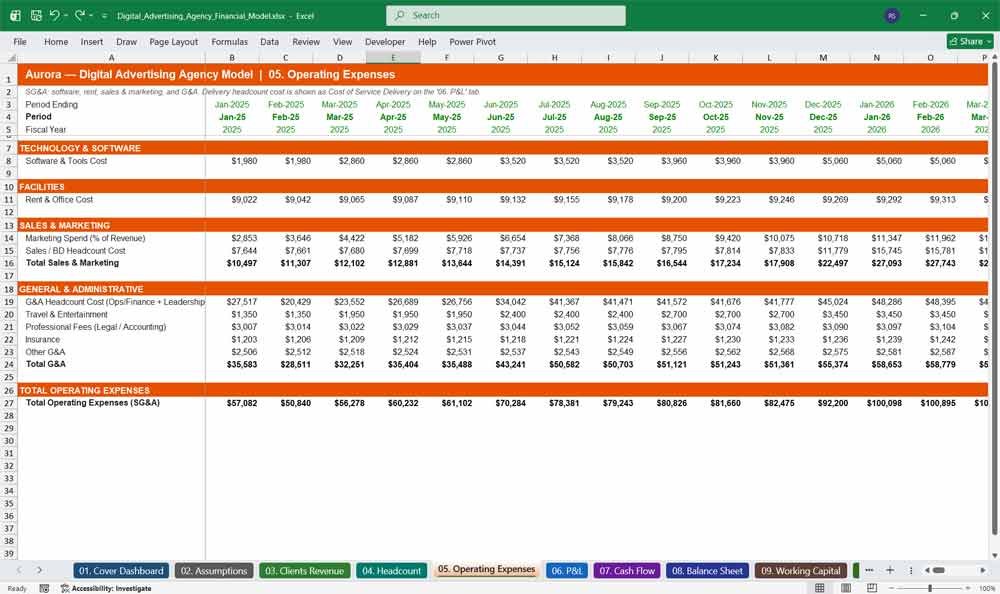Click the macro recording icon in status bar
Viewport: 1000px width, 594px height.
click(x=44, y=588)
